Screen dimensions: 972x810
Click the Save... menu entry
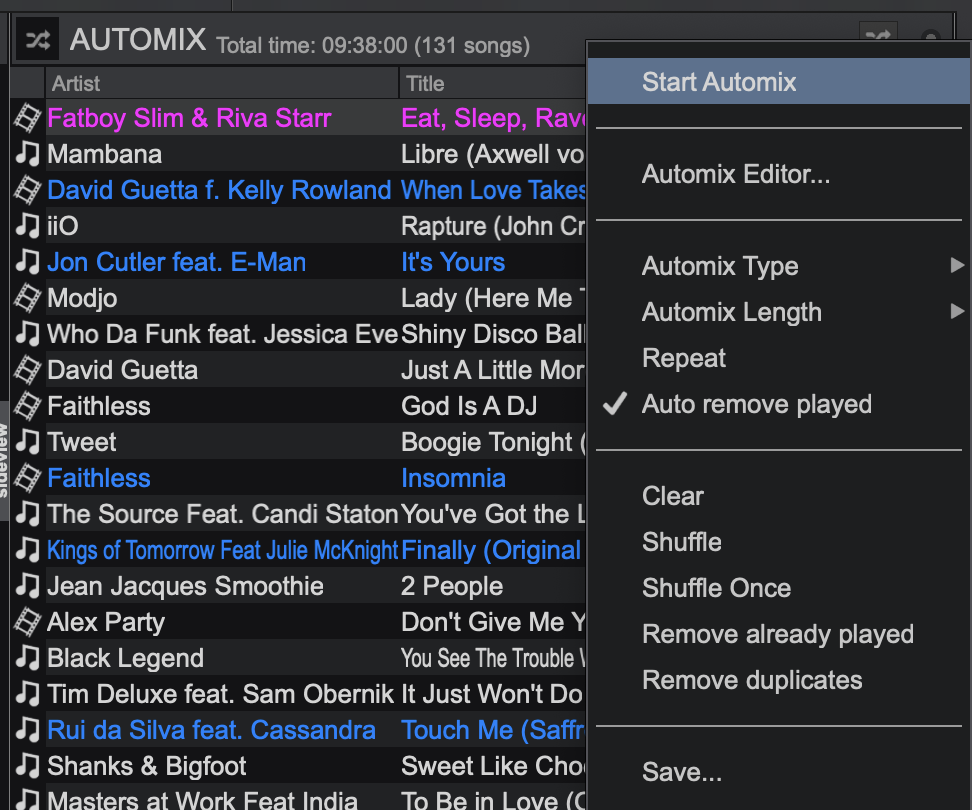(x=682, y=773)
